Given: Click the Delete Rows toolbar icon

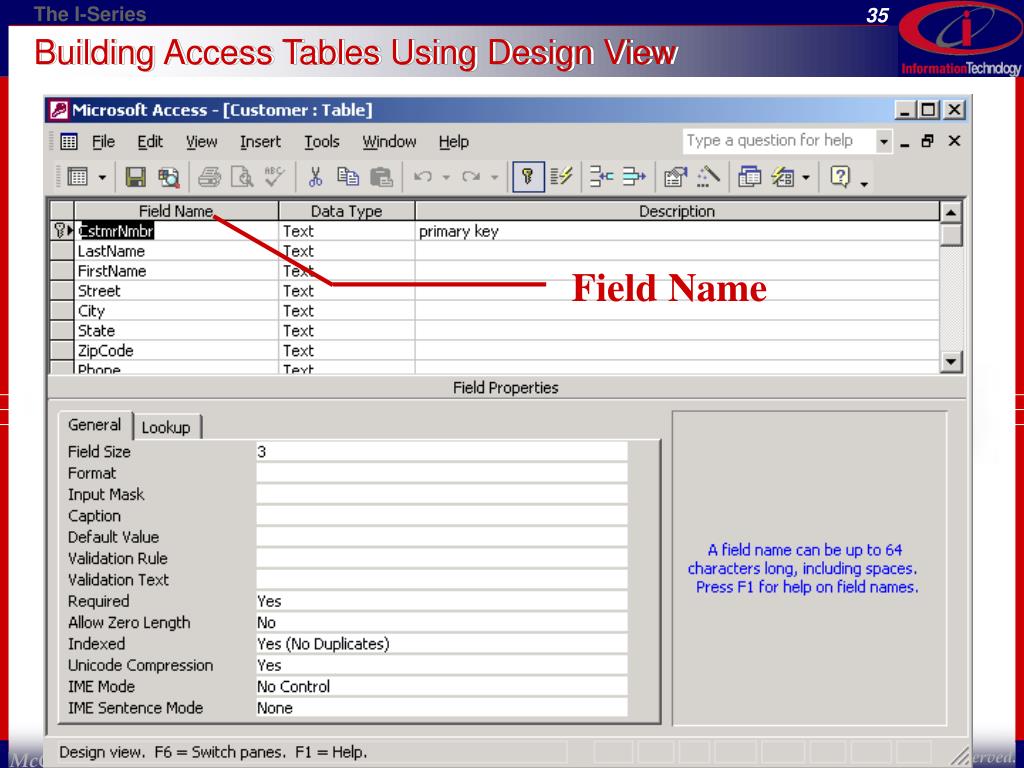Looking at the screenshot, I should pos(633,176).
